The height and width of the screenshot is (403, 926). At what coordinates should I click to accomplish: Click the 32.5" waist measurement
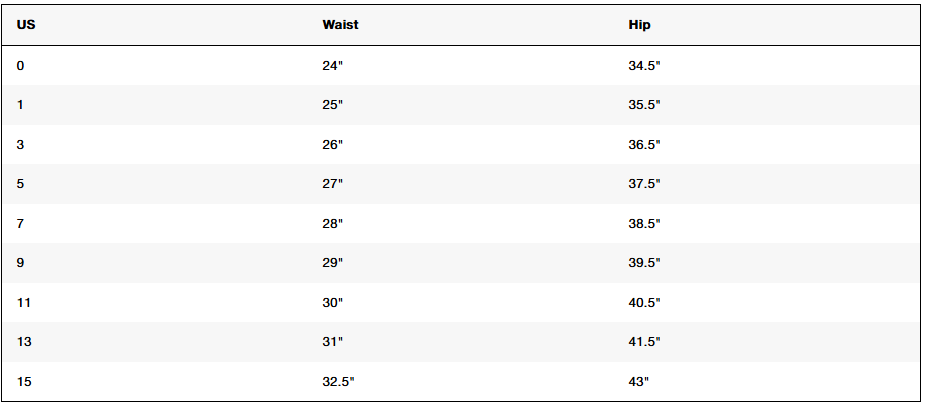pos(338,382)
